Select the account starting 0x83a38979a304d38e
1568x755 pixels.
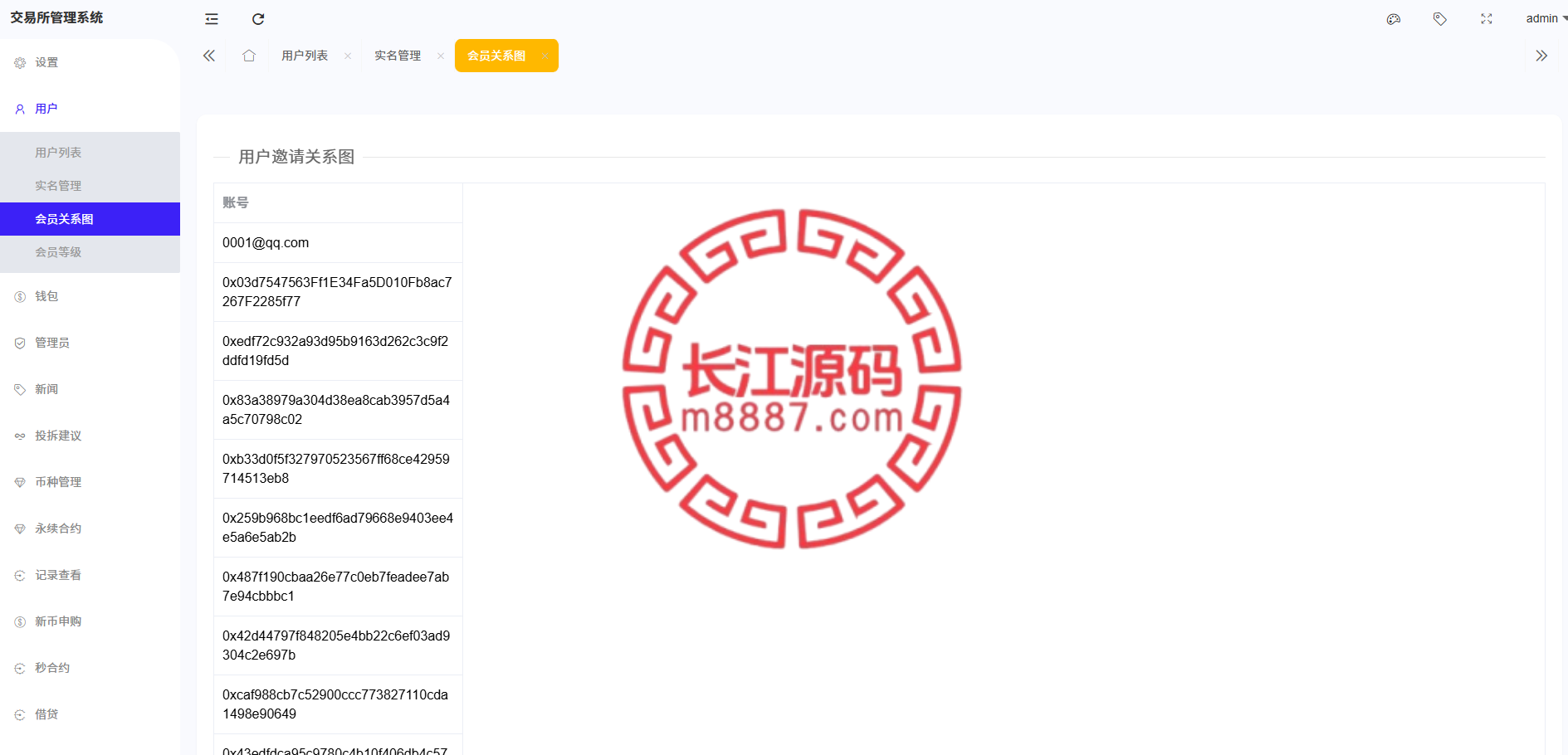pos(338,410)
